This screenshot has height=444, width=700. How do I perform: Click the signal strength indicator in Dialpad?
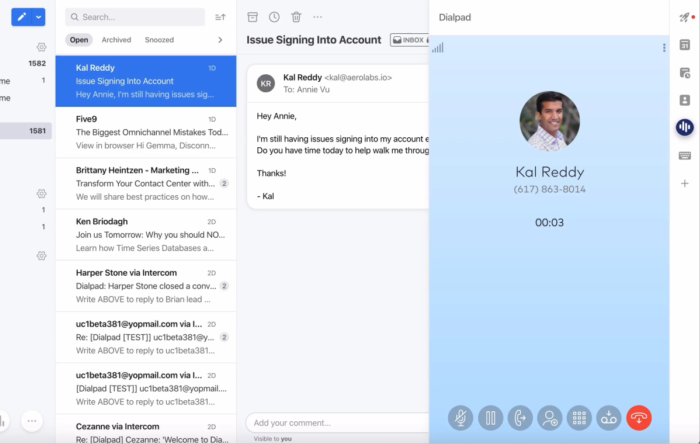pos(438,48)
